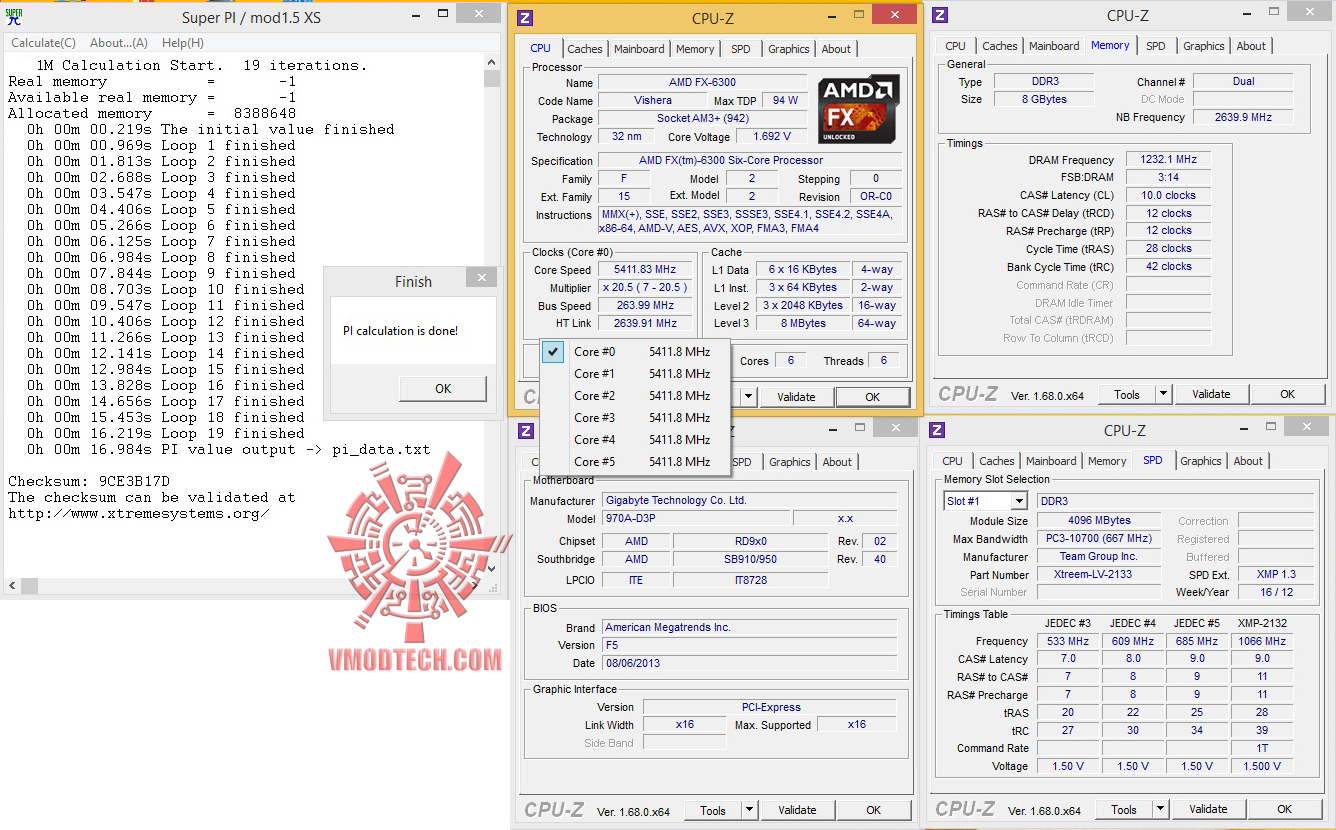Click the DRAM Frequency value "1232.1 MHz"

click(1167, 159)
